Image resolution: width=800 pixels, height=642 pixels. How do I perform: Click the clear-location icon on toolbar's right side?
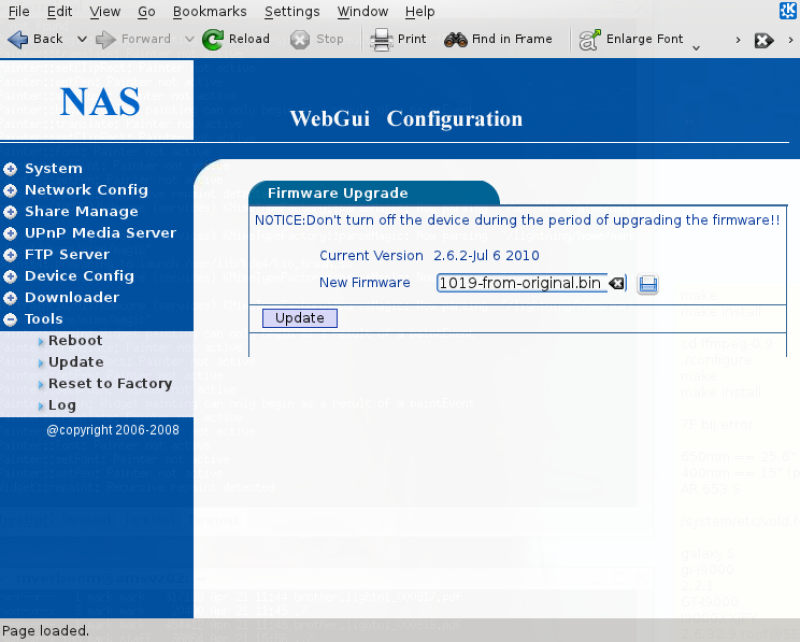point(764,40)
